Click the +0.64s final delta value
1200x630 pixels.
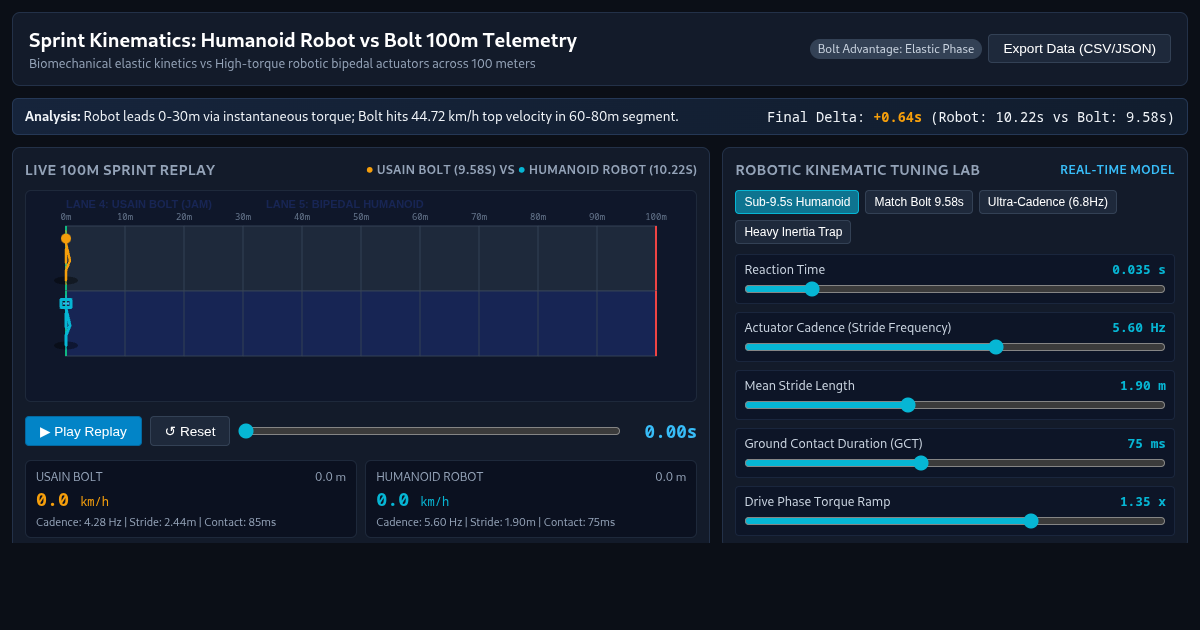click(897, 117)
